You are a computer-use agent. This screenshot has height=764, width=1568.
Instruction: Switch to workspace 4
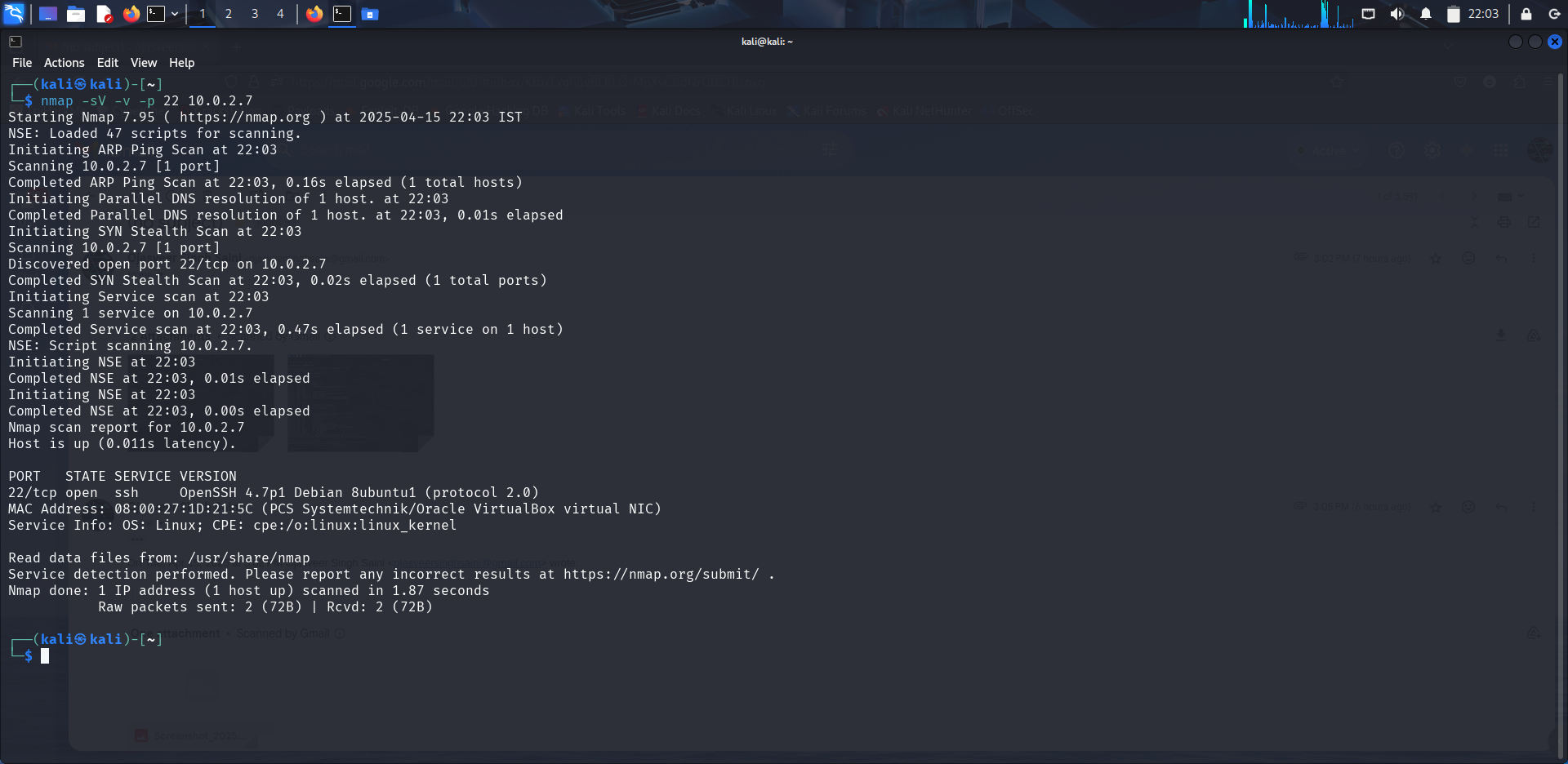[280, 14]
